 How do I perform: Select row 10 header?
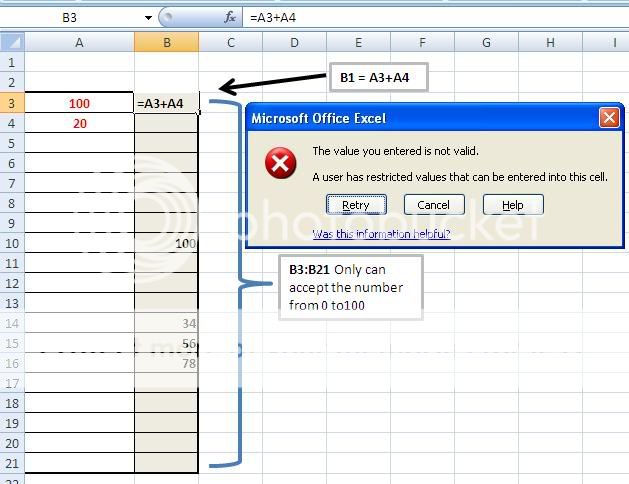[x=12, y=243]
